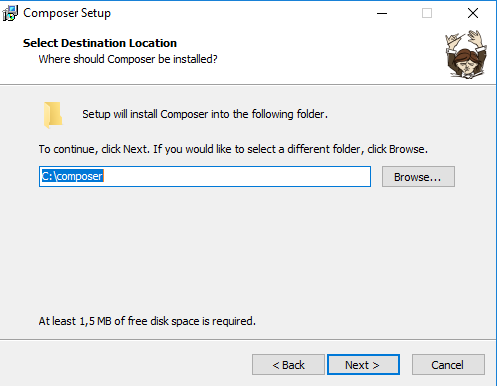Open the Browse folder dialog

point(418,177)
